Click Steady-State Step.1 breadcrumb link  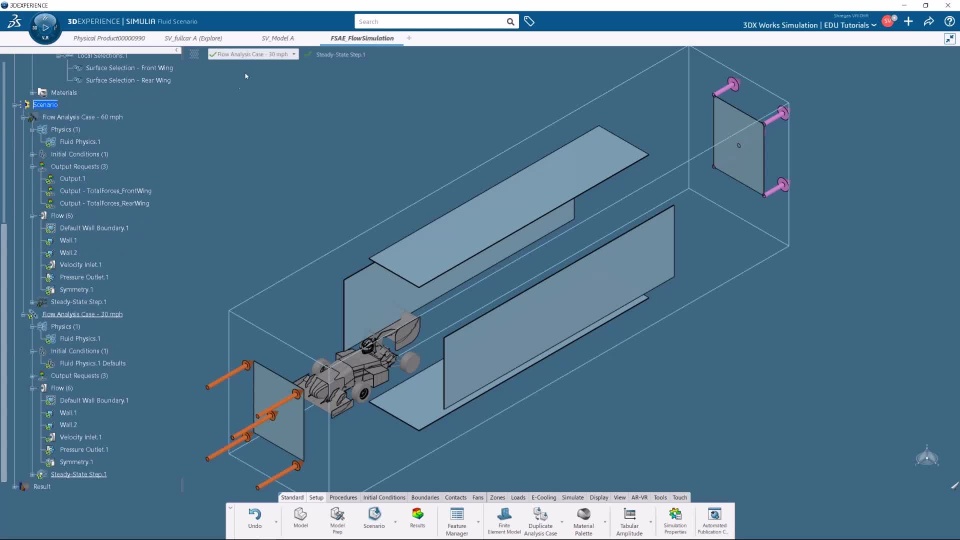click(340, 54)
